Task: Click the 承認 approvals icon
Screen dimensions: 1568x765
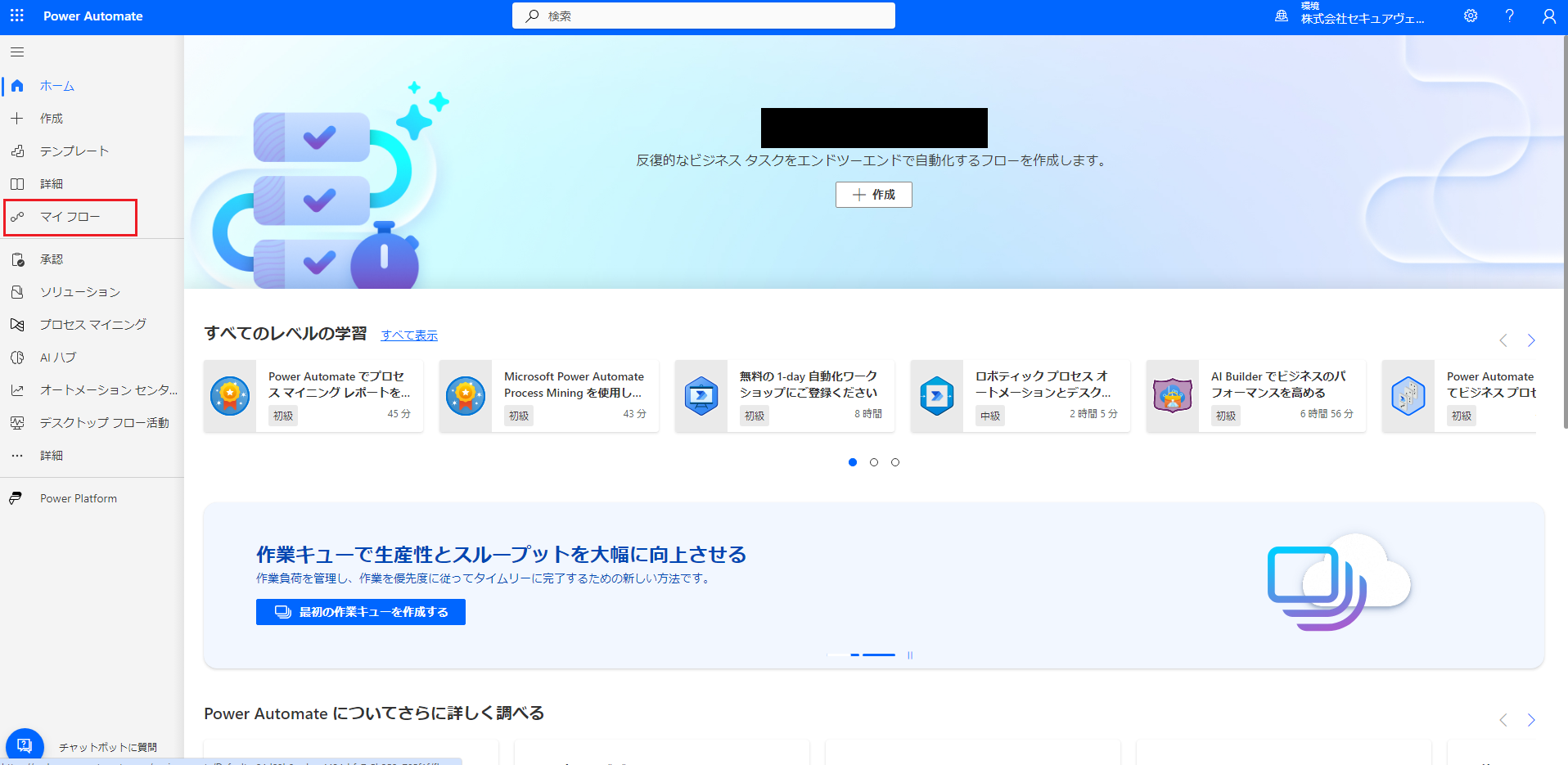Action: (x=17, y=259)
